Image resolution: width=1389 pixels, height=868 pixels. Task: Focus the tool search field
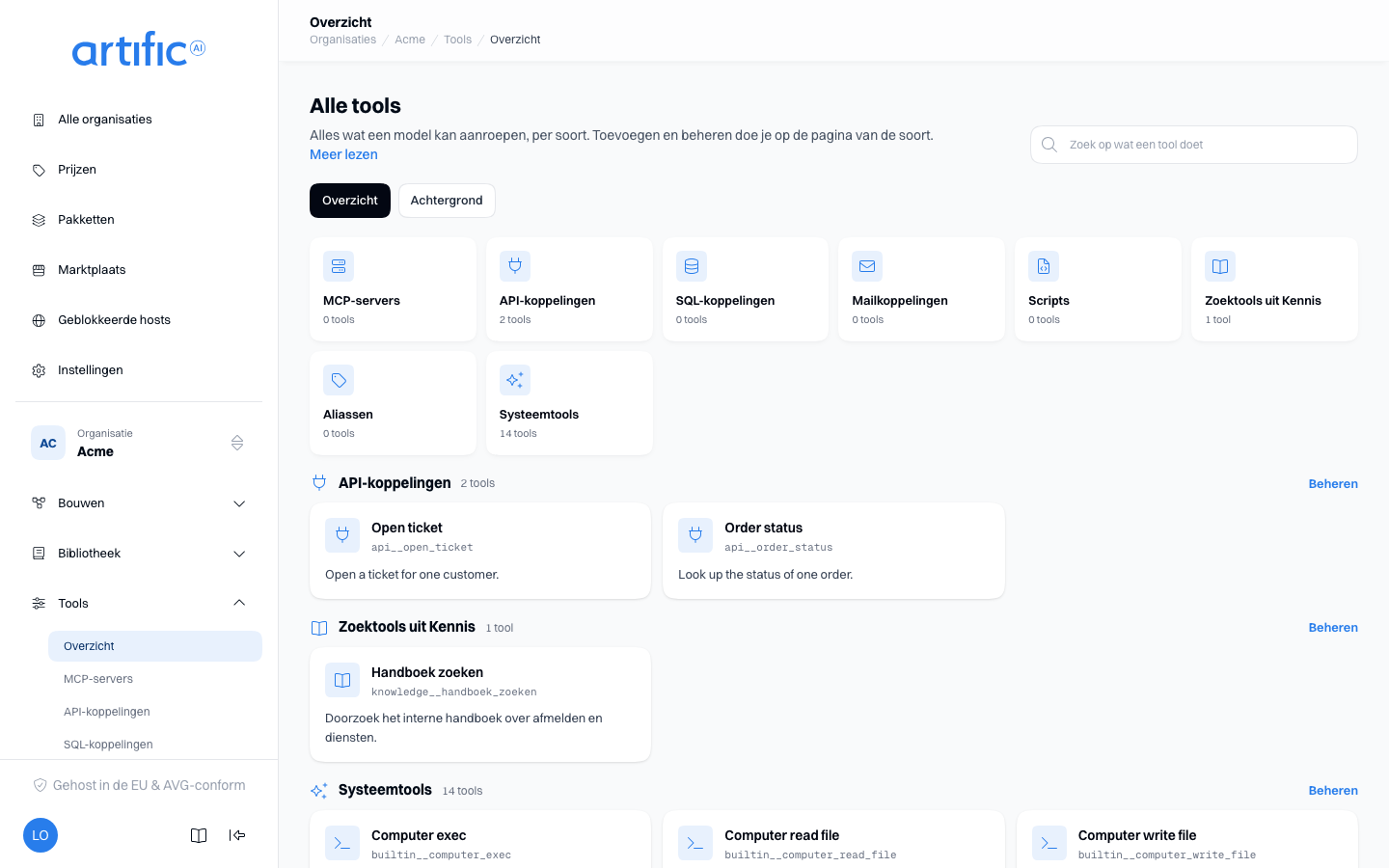click(1194, 145)
